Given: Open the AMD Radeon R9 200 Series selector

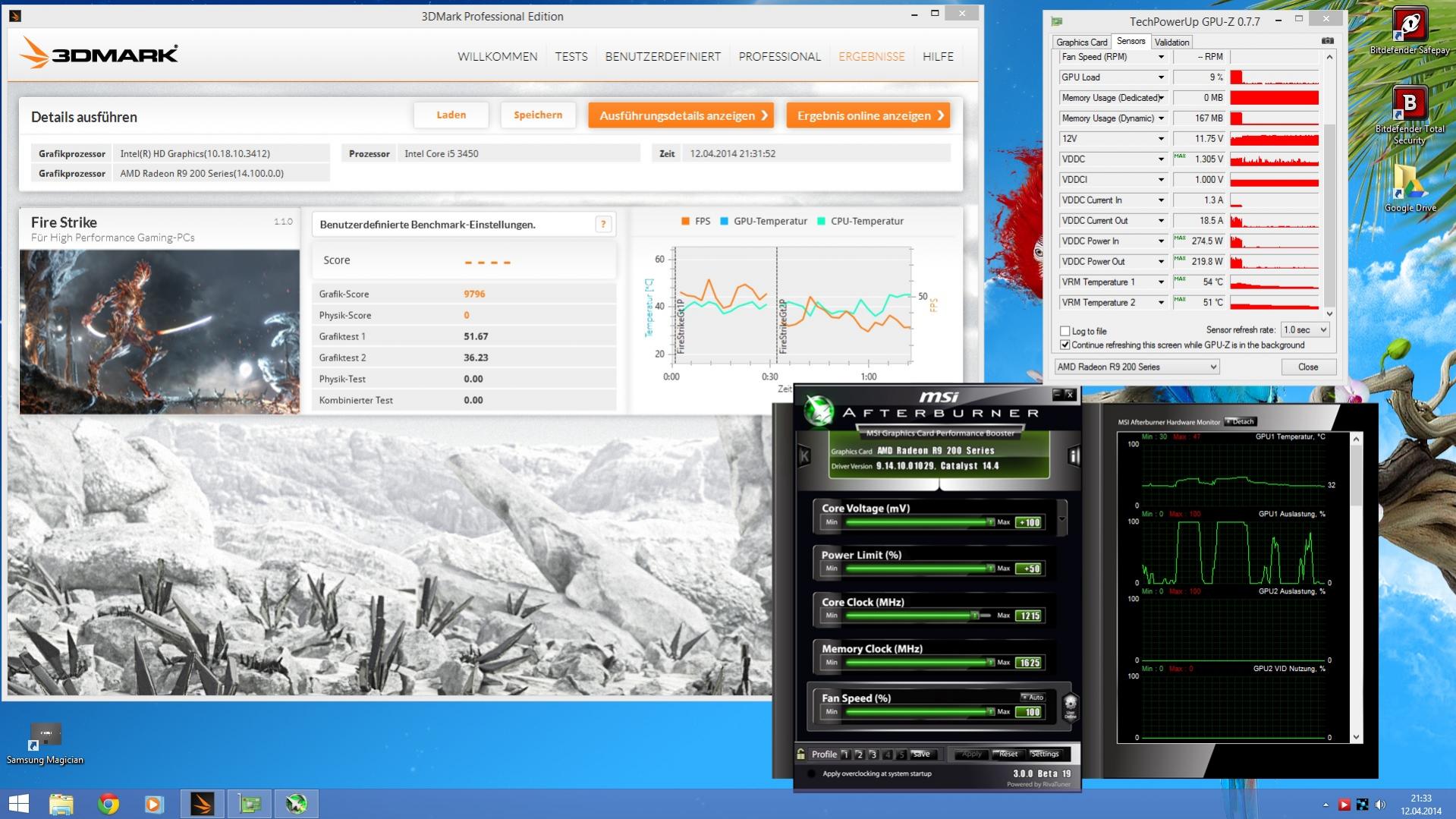Looking at the screenshot, I should tap(1137, 367).
